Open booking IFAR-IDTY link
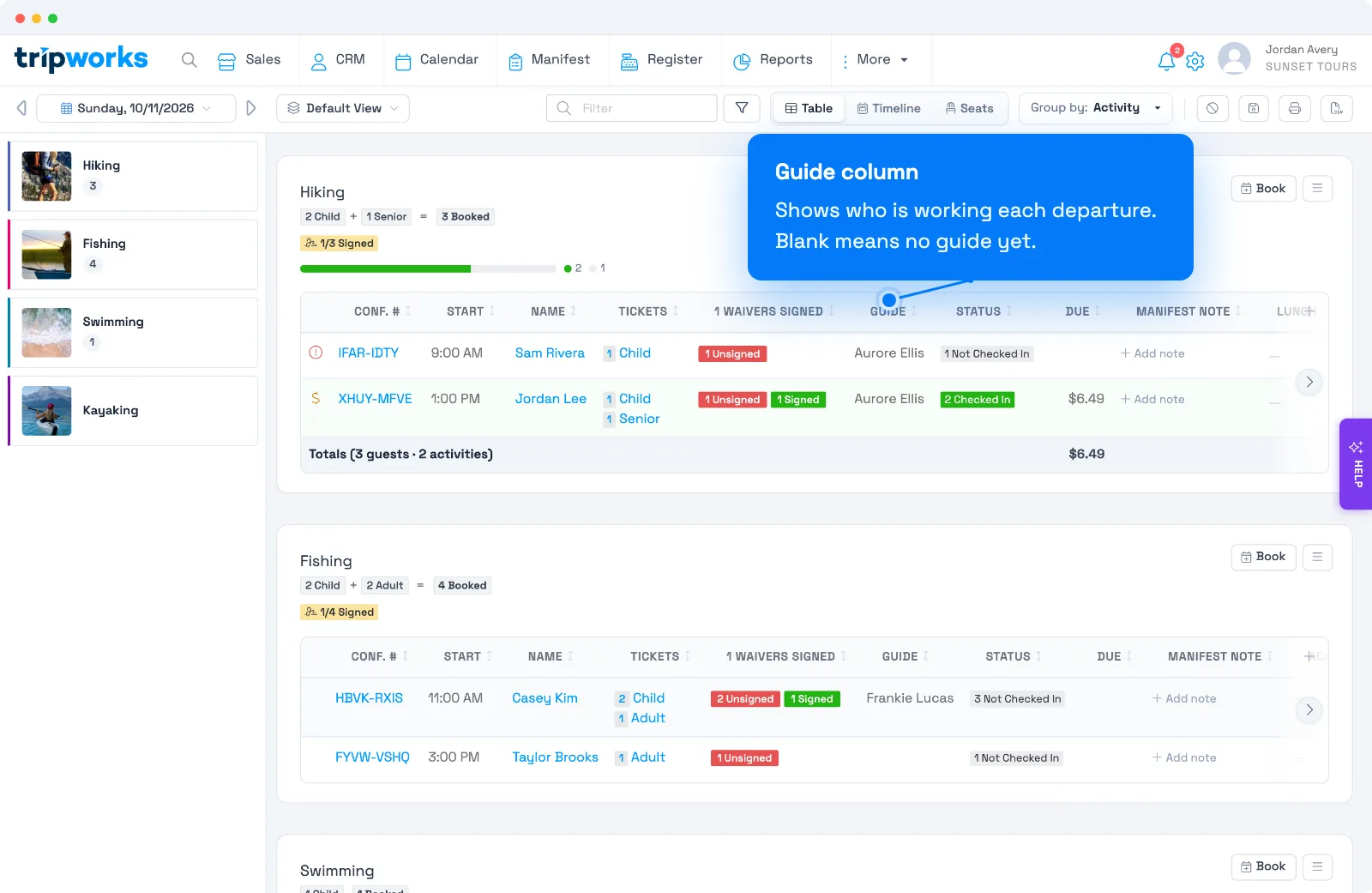The height and width of the screenshot is (893, 1372). (x=369, y=353)
